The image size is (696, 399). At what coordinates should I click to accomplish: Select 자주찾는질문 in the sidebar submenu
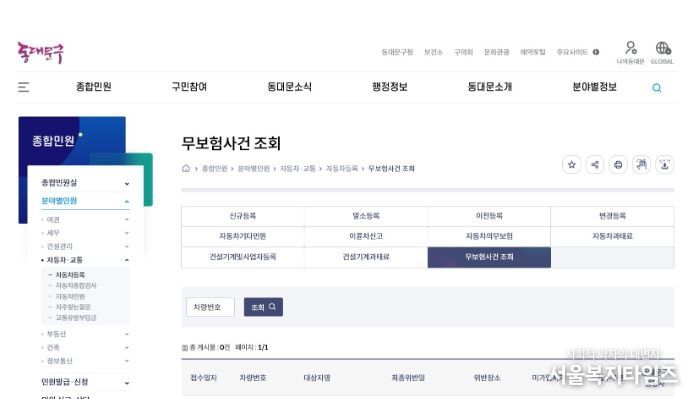pyautogui.click(x=73, y=307)
